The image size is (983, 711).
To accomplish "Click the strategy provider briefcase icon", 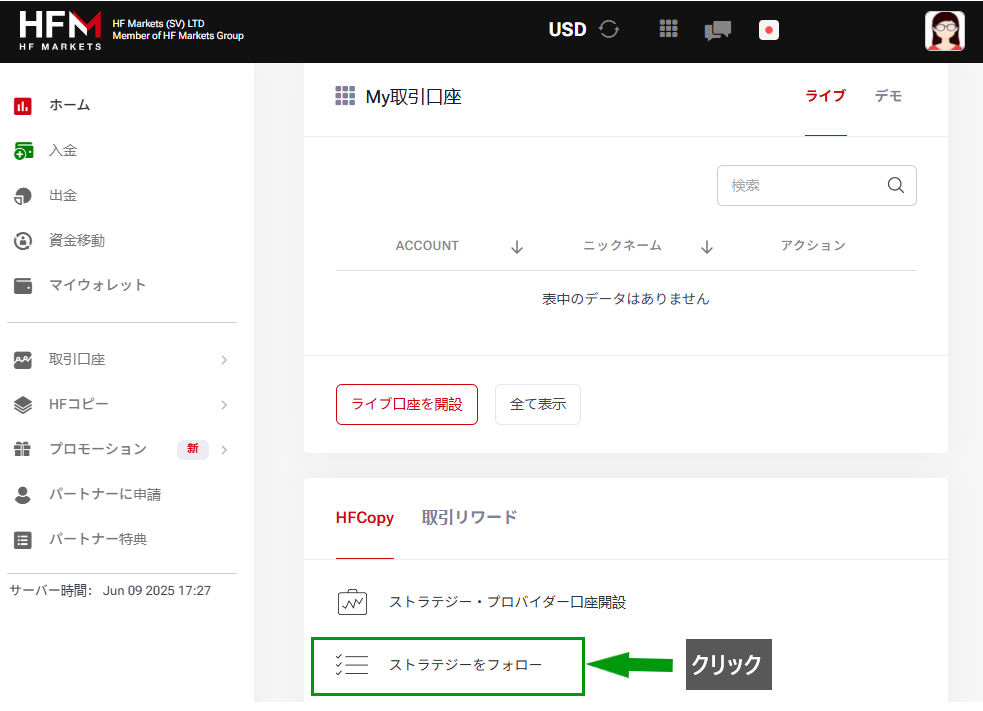I will tap(352, 603).
